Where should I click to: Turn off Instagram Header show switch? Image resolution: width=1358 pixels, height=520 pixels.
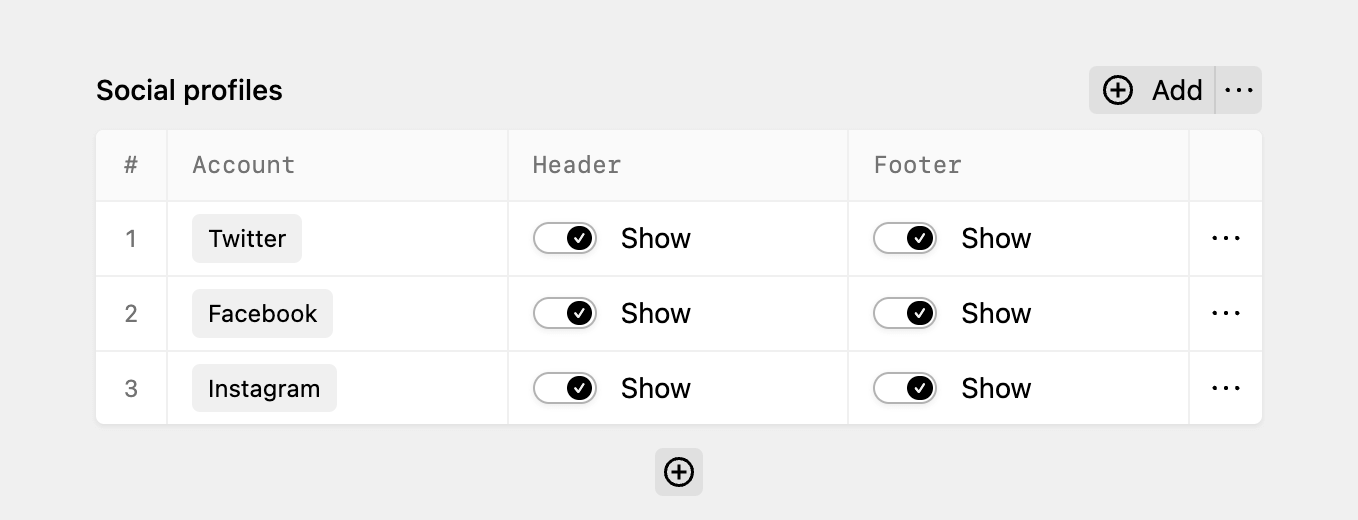pyautogui.click(x=565, y=388)
